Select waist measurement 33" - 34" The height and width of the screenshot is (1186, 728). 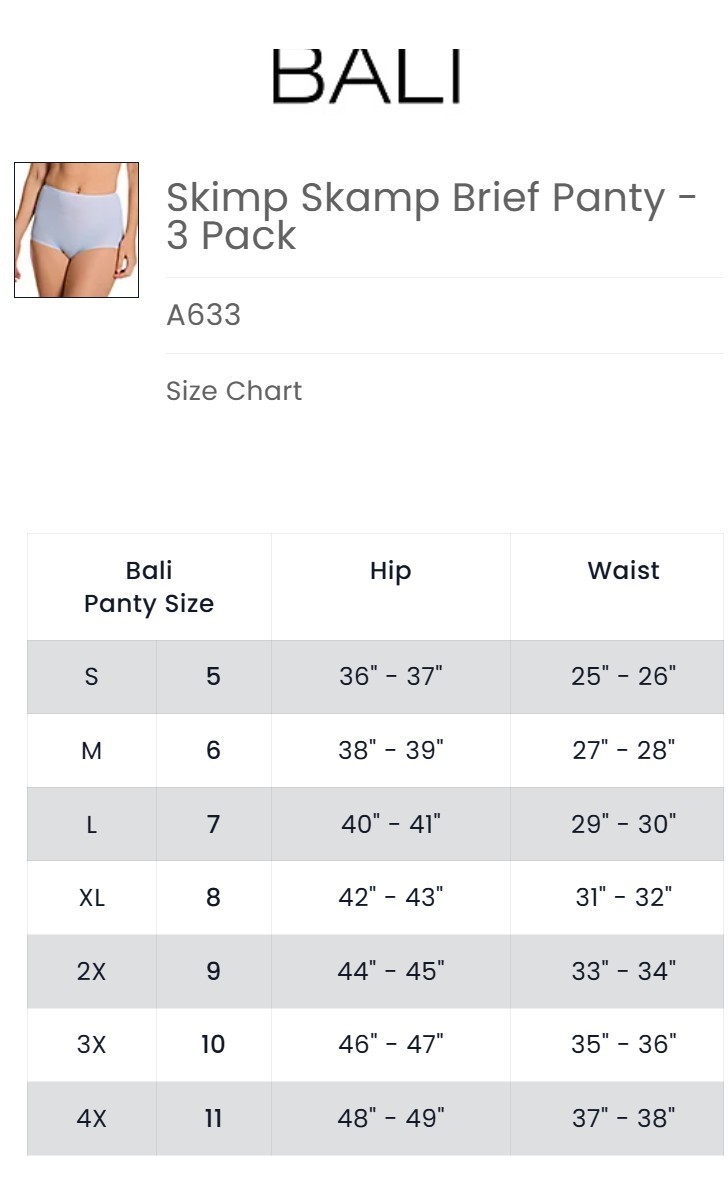pos(623,971)
